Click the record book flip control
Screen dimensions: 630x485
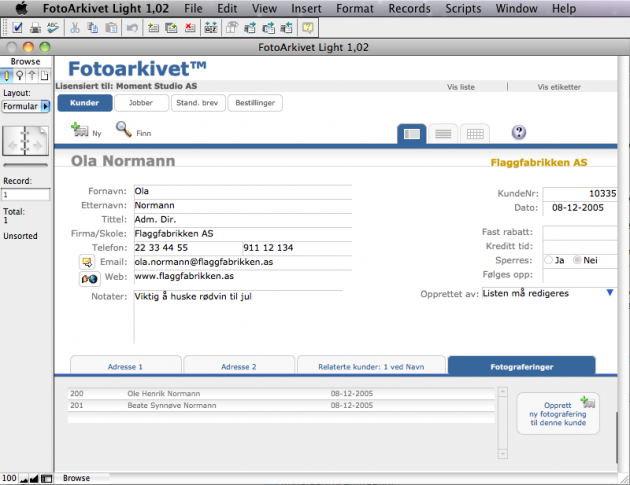25,141
